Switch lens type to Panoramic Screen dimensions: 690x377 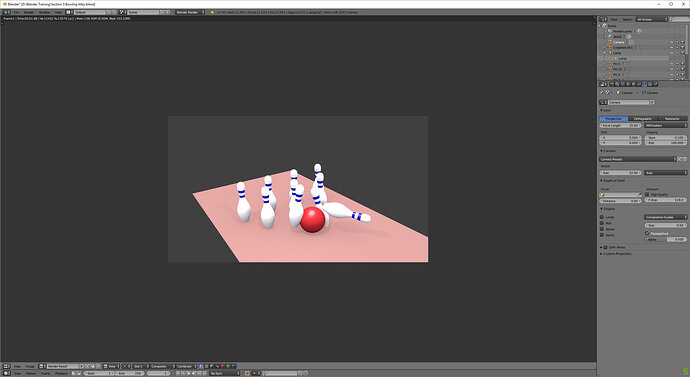pyautogui.click(x=672, y=119)
